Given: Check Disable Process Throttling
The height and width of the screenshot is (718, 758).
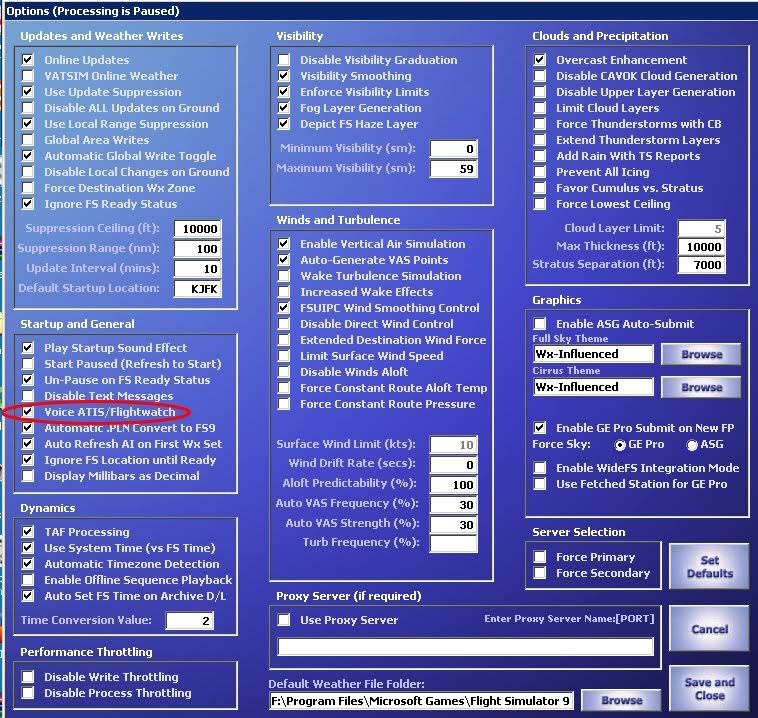Looking at the screenshot, I should 28,692.
